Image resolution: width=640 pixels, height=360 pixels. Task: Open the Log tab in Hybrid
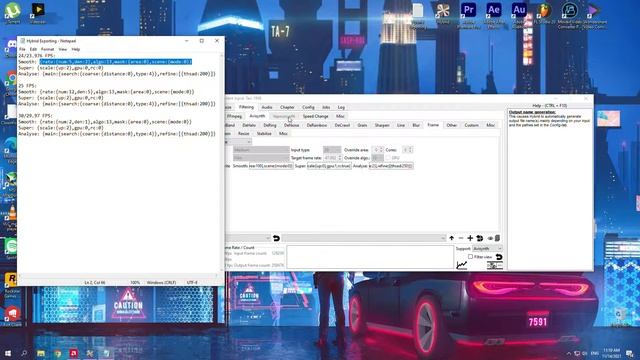coord(341,107)
